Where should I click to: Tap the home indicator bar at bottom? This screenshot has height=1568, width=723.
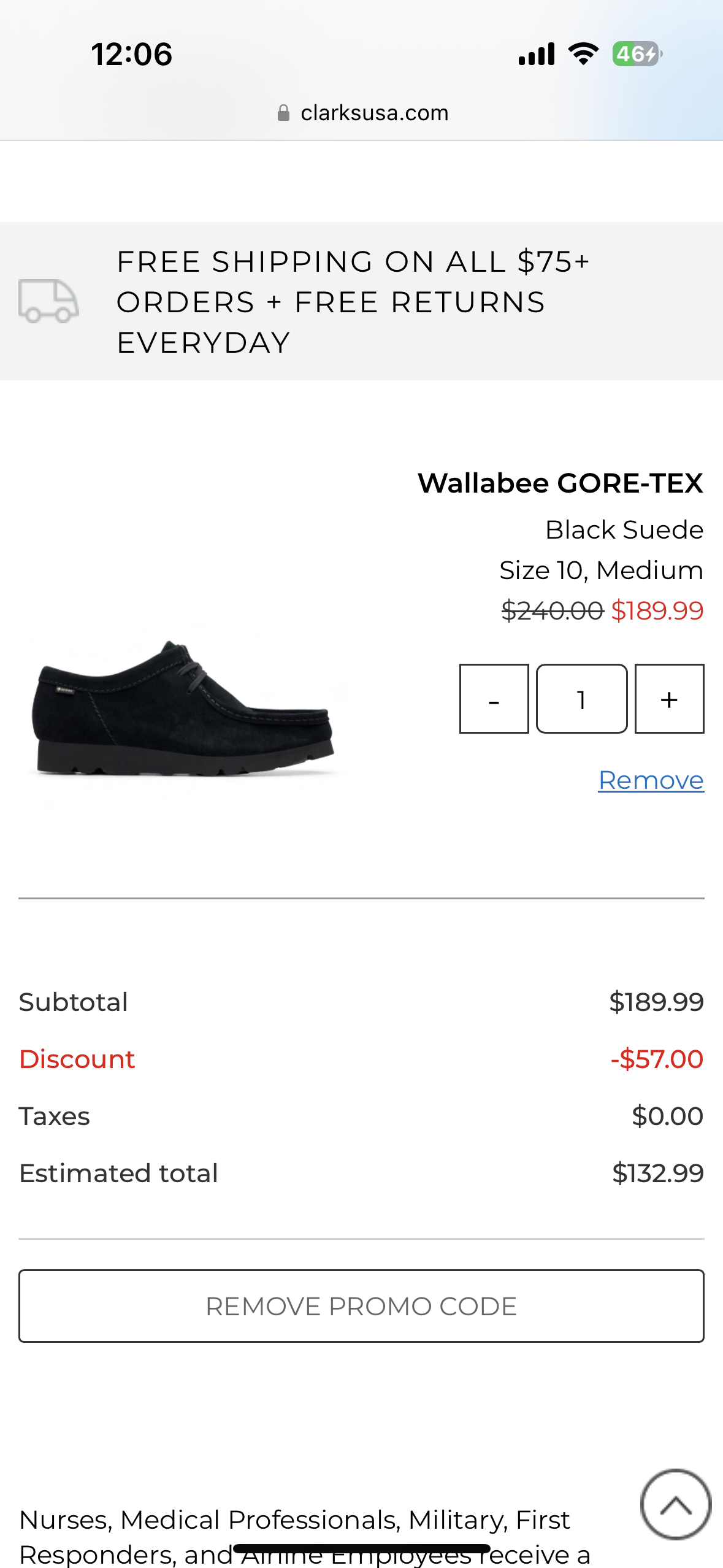click(x=362, y=1549)
